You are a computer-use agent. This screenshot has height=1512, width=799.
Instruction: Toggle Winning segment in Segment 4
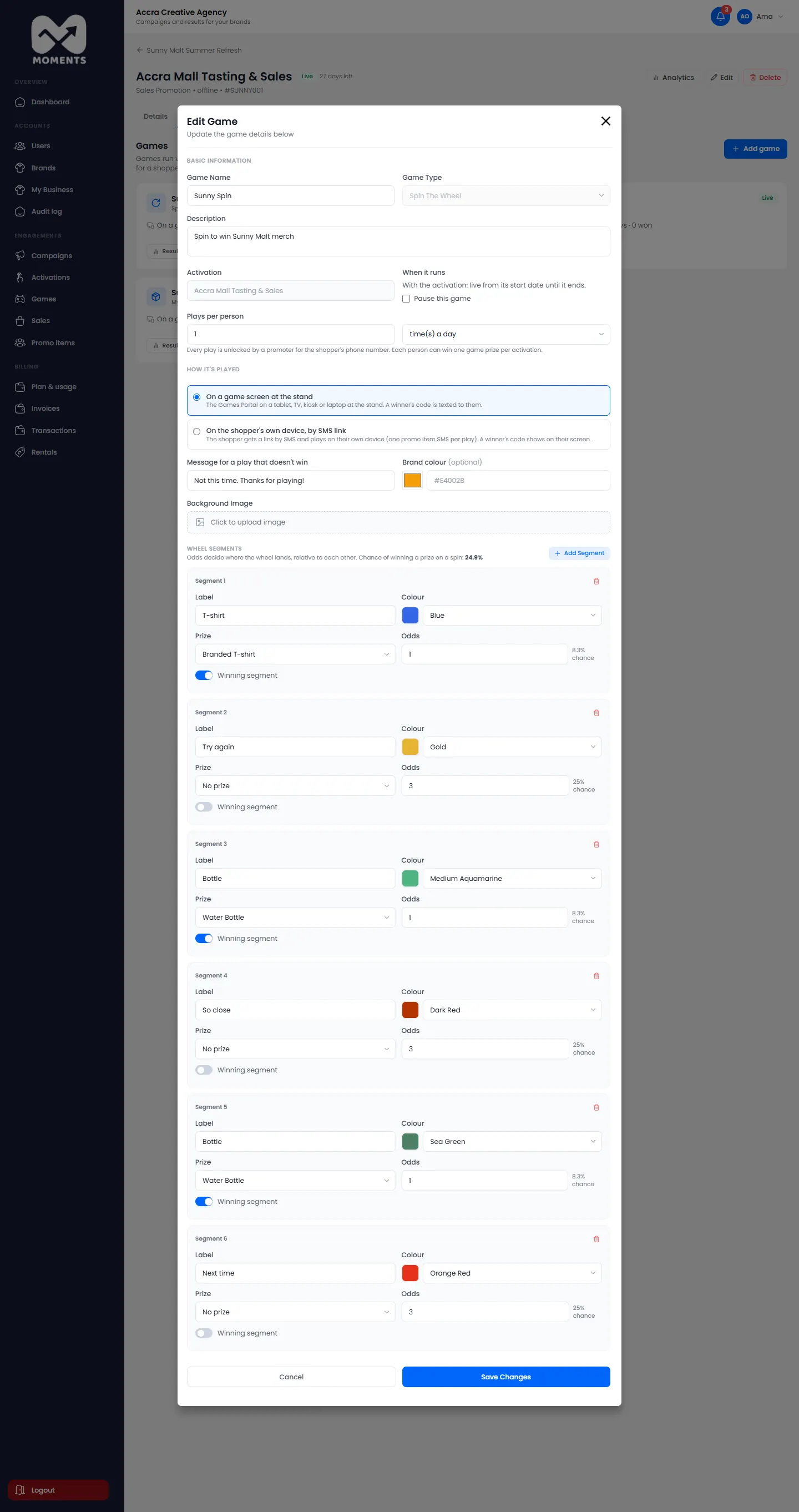tap(204, 1070)
